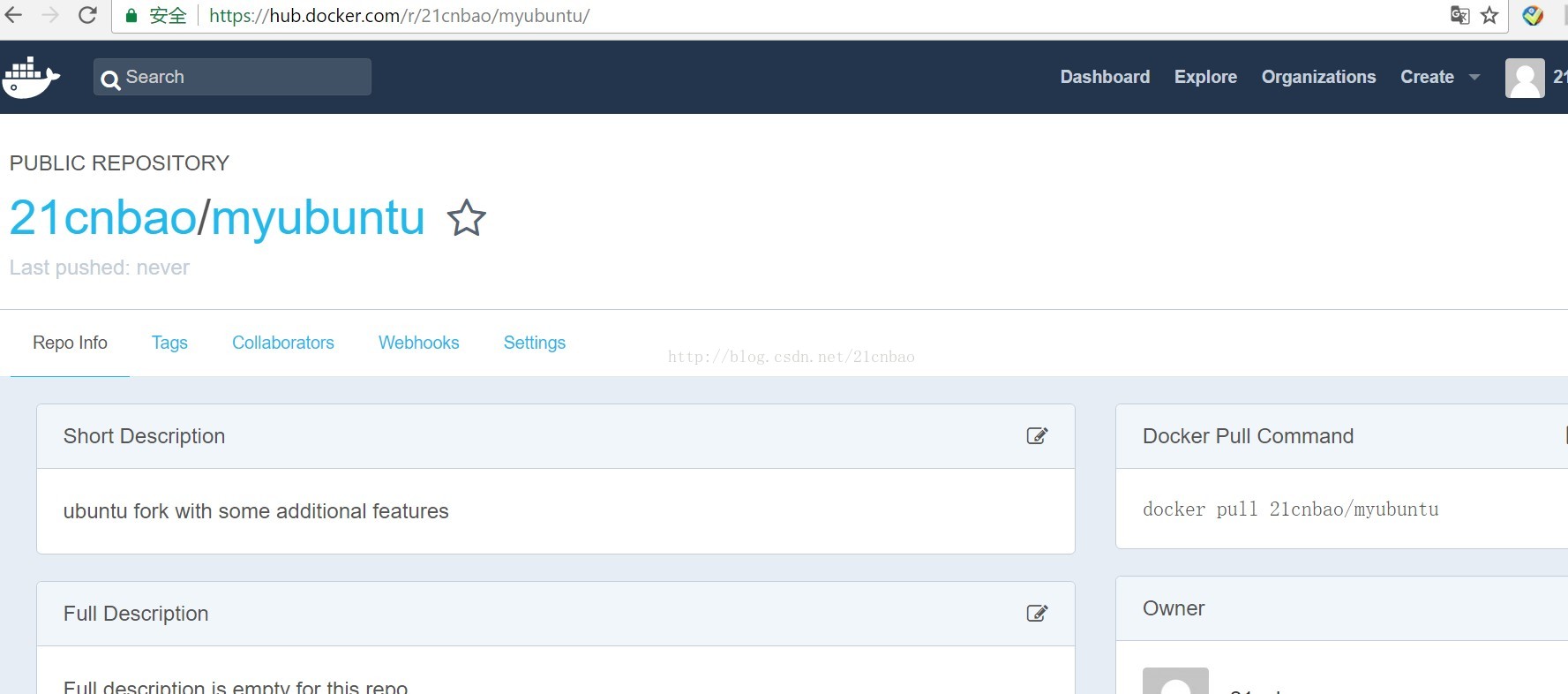Open the Organizations page
This screenshot has width=1568, height=694.
(x=1318, y=77)
